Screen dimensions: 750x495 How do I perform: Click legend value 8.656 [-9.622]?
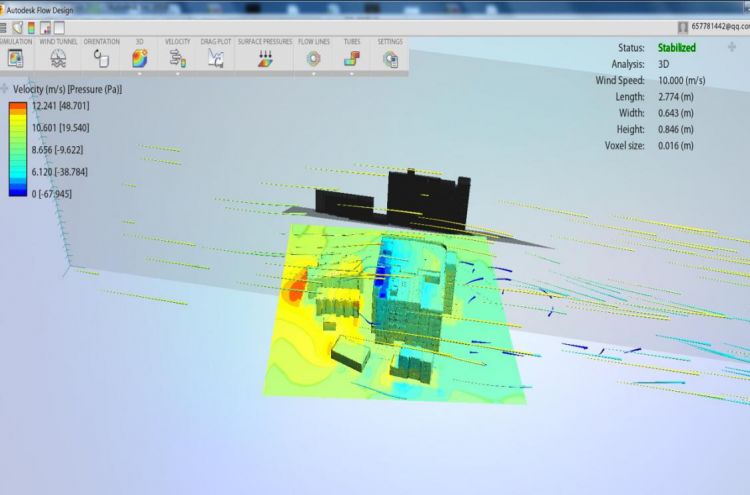pos(57,150)
